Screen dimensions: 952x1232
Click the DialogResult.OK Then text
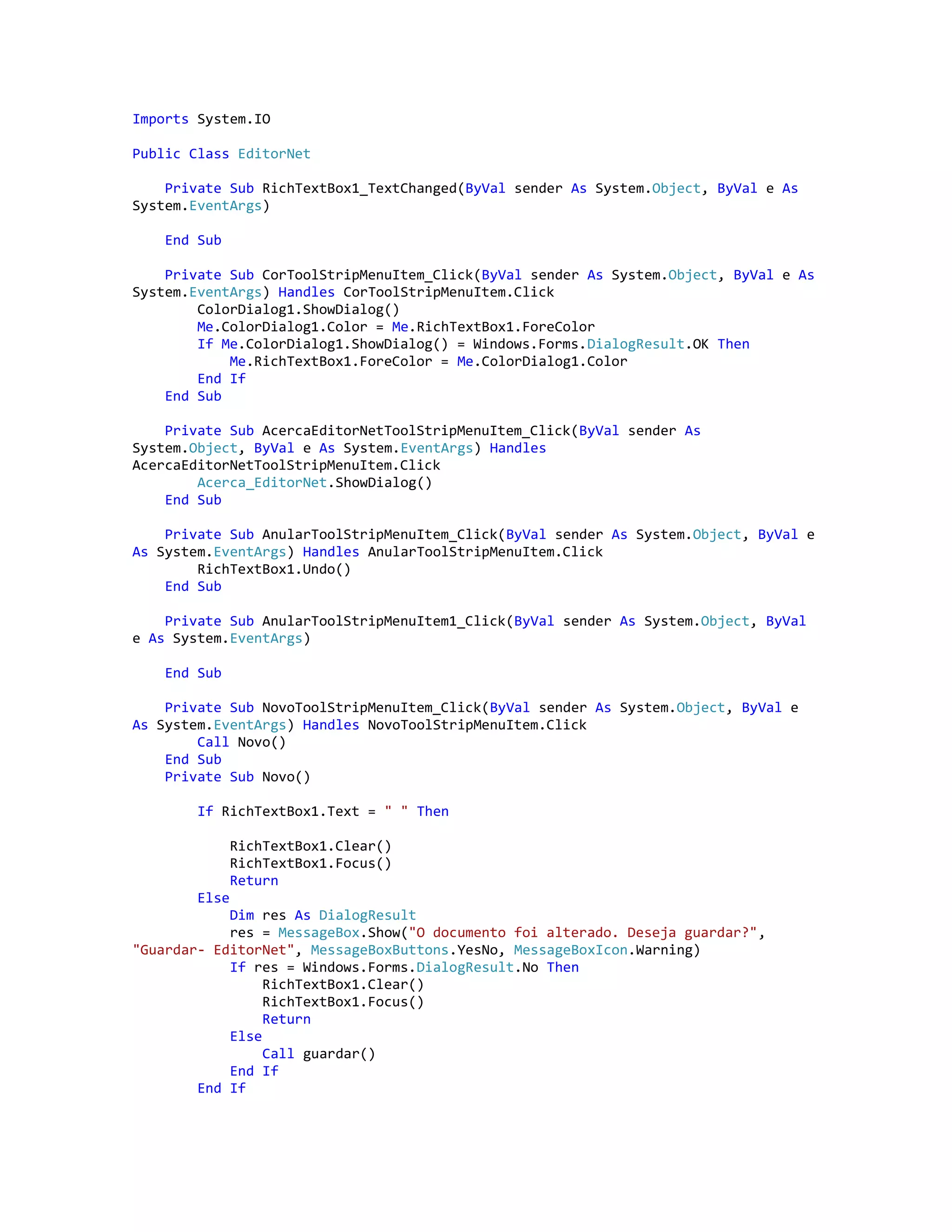click(668, 344)
